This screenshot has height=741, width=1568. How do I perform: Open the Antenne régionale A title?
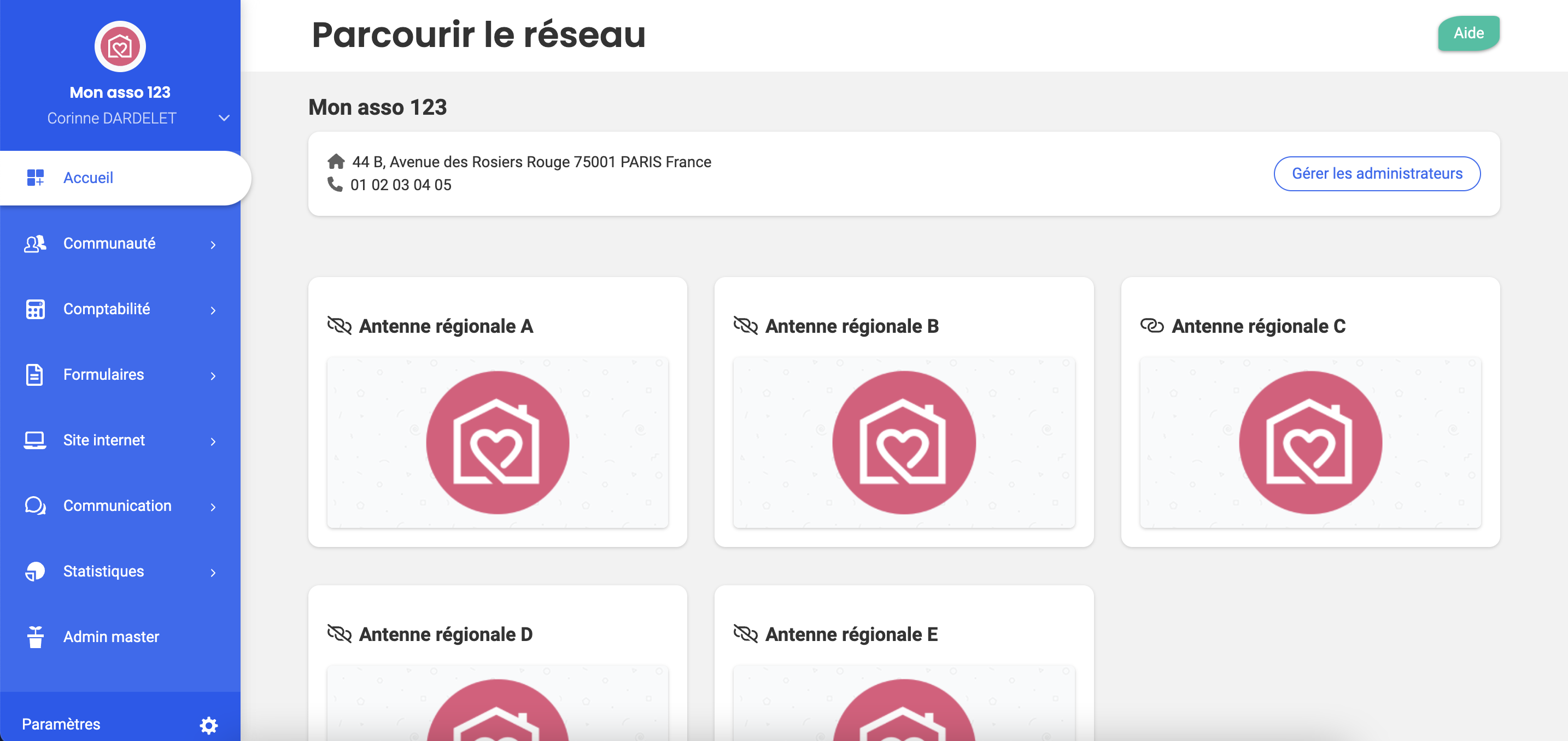(446, 326)
